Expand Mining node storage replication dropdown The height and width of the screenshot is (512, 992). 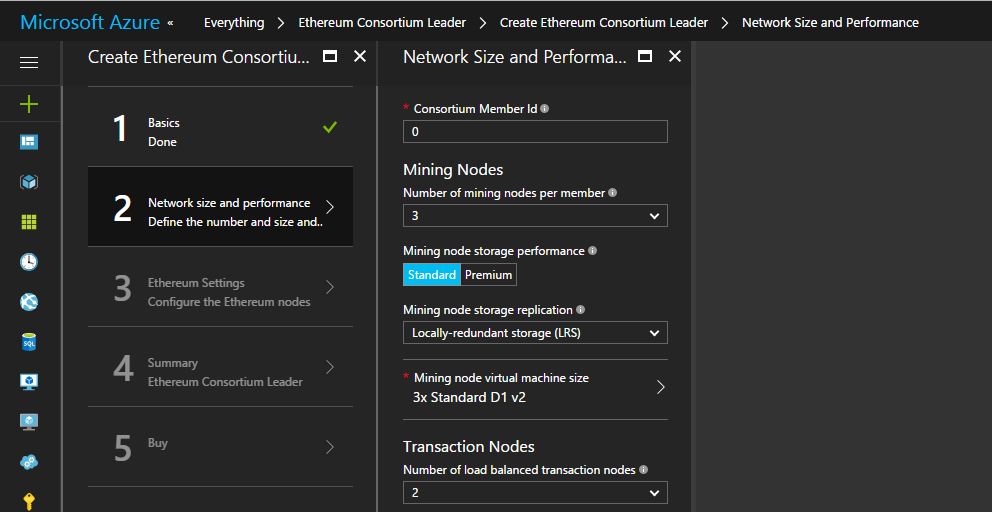[x=535, y=333]
